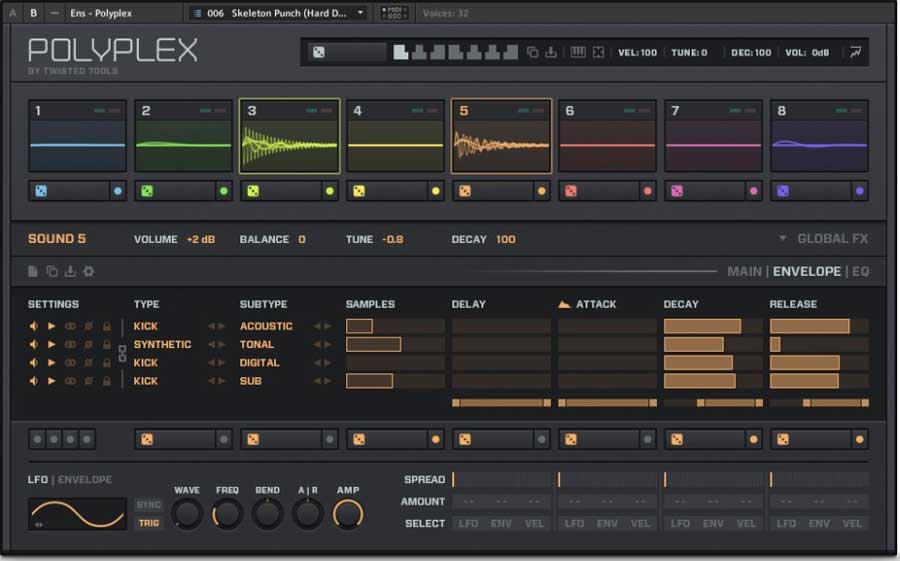The height and width of the screenshot is (561, 900).
Task: Select the LFO modulation tab
Action: [38, 479]
